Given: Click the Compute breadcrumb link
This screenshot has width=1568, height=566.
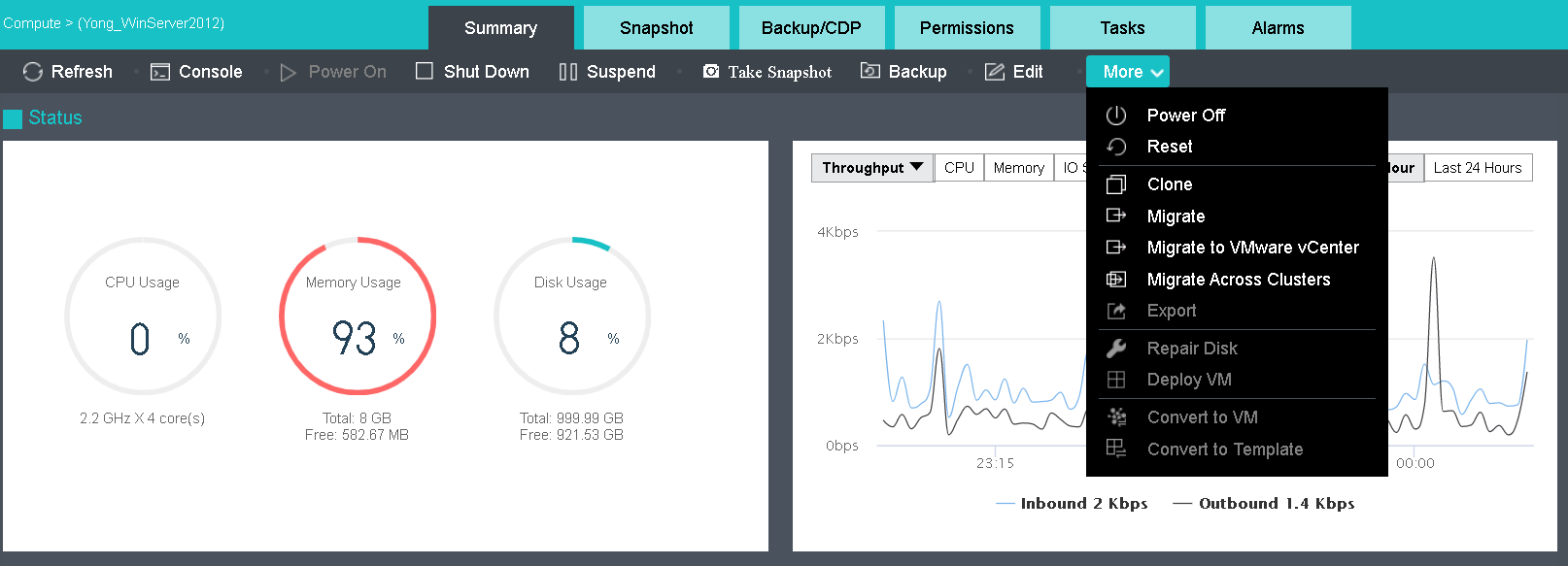Looking at the screenshot, I should pos(32,23).
